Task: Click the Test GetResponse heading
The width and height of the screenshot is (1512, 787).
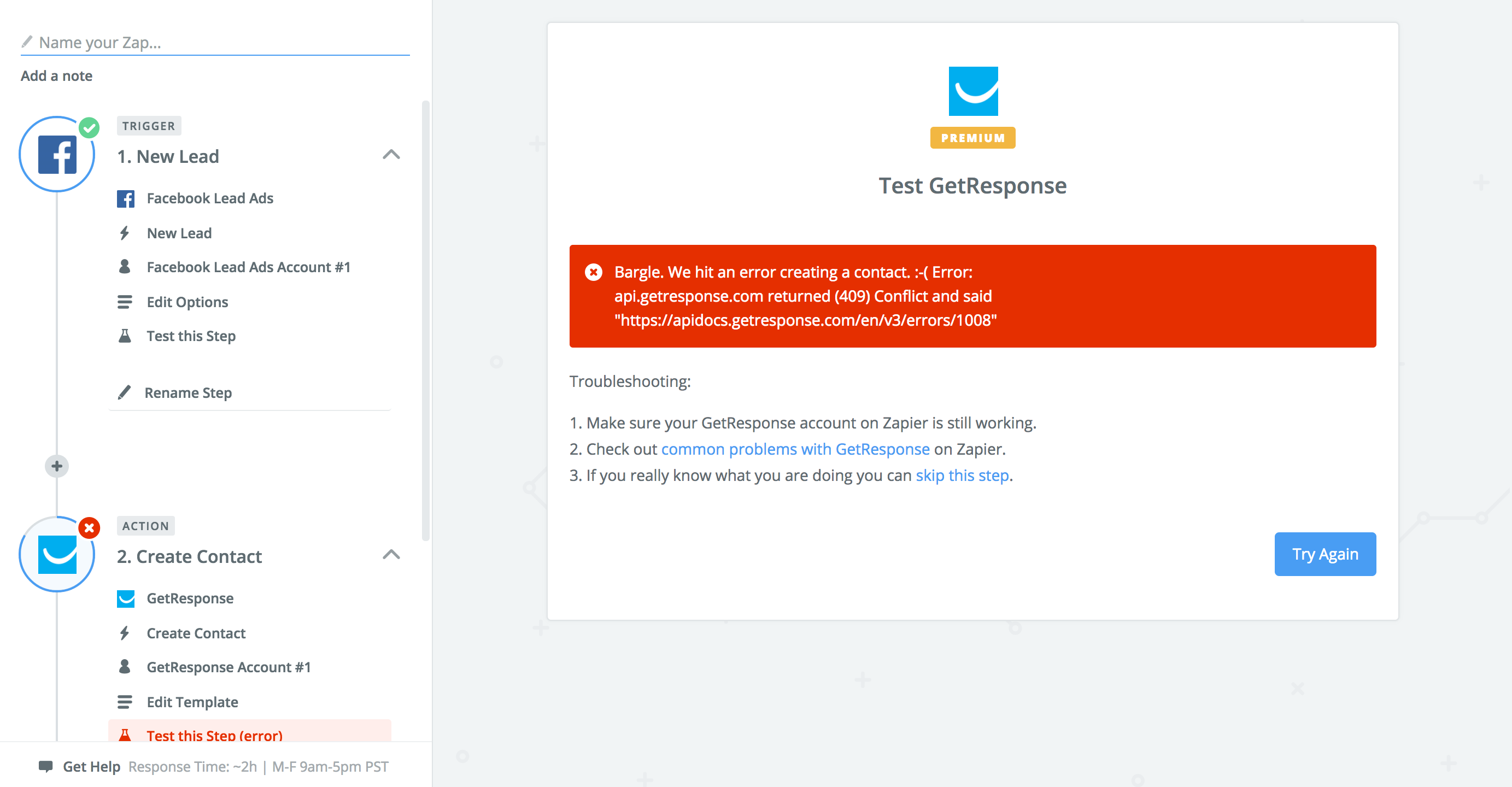Action: coord(972,186)
